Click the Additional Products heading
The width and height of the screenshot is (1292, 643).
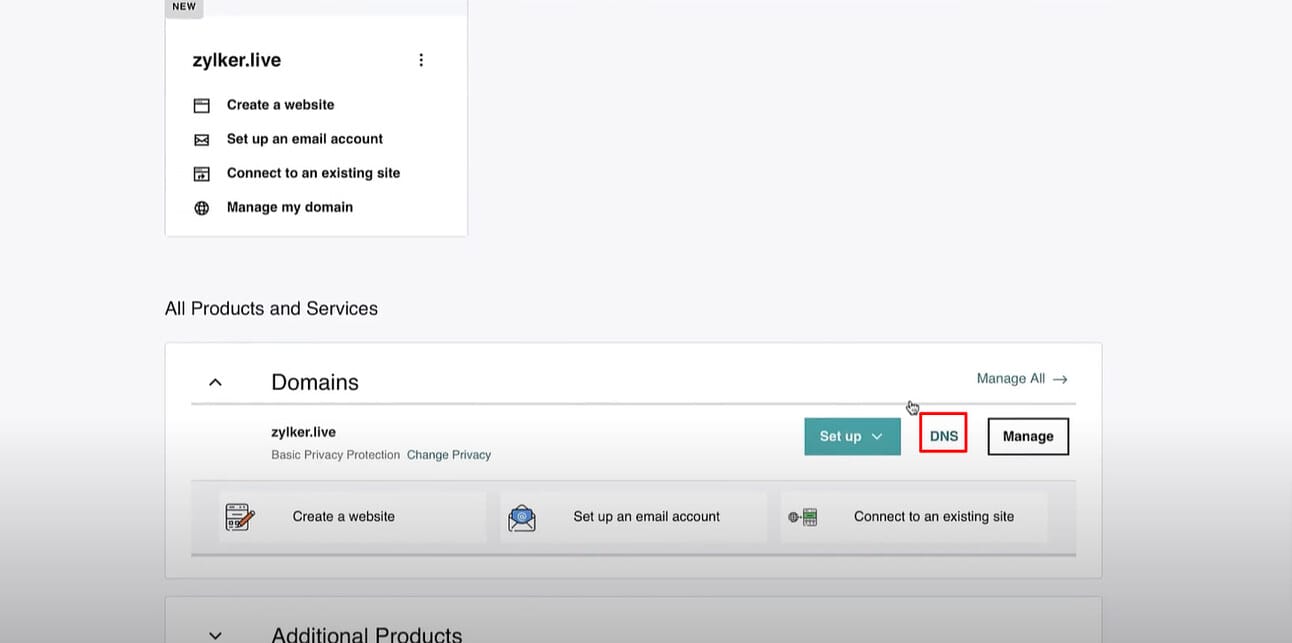367,635
